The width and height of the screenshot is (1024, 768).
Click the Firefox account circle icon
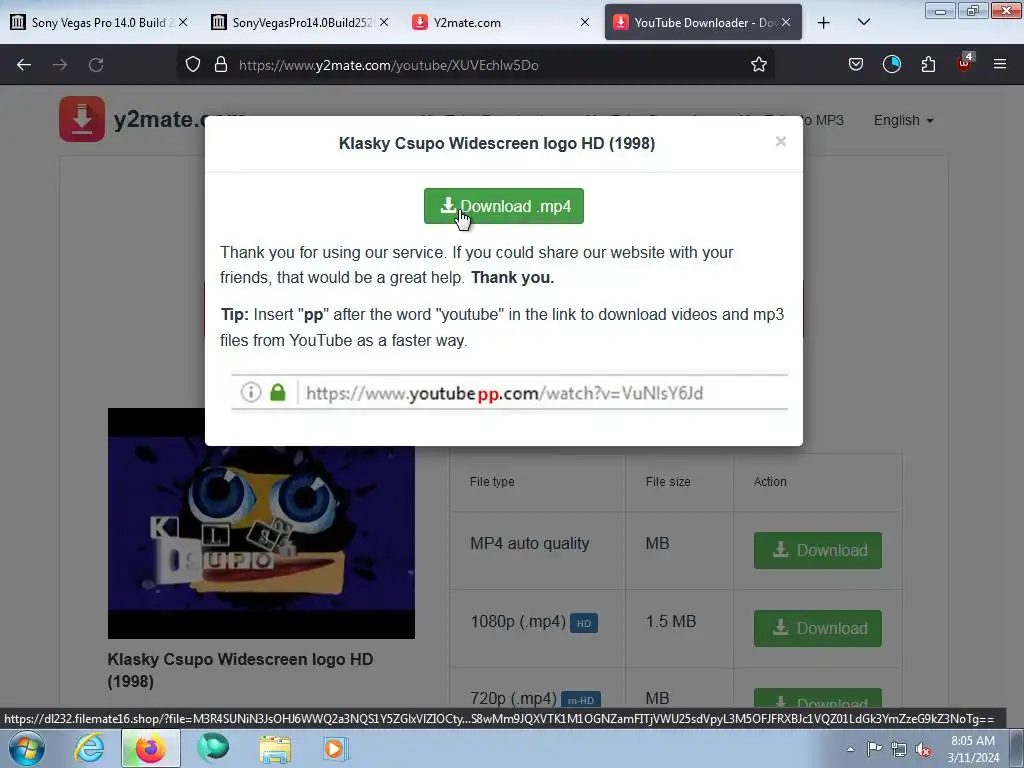coord(891,65)
